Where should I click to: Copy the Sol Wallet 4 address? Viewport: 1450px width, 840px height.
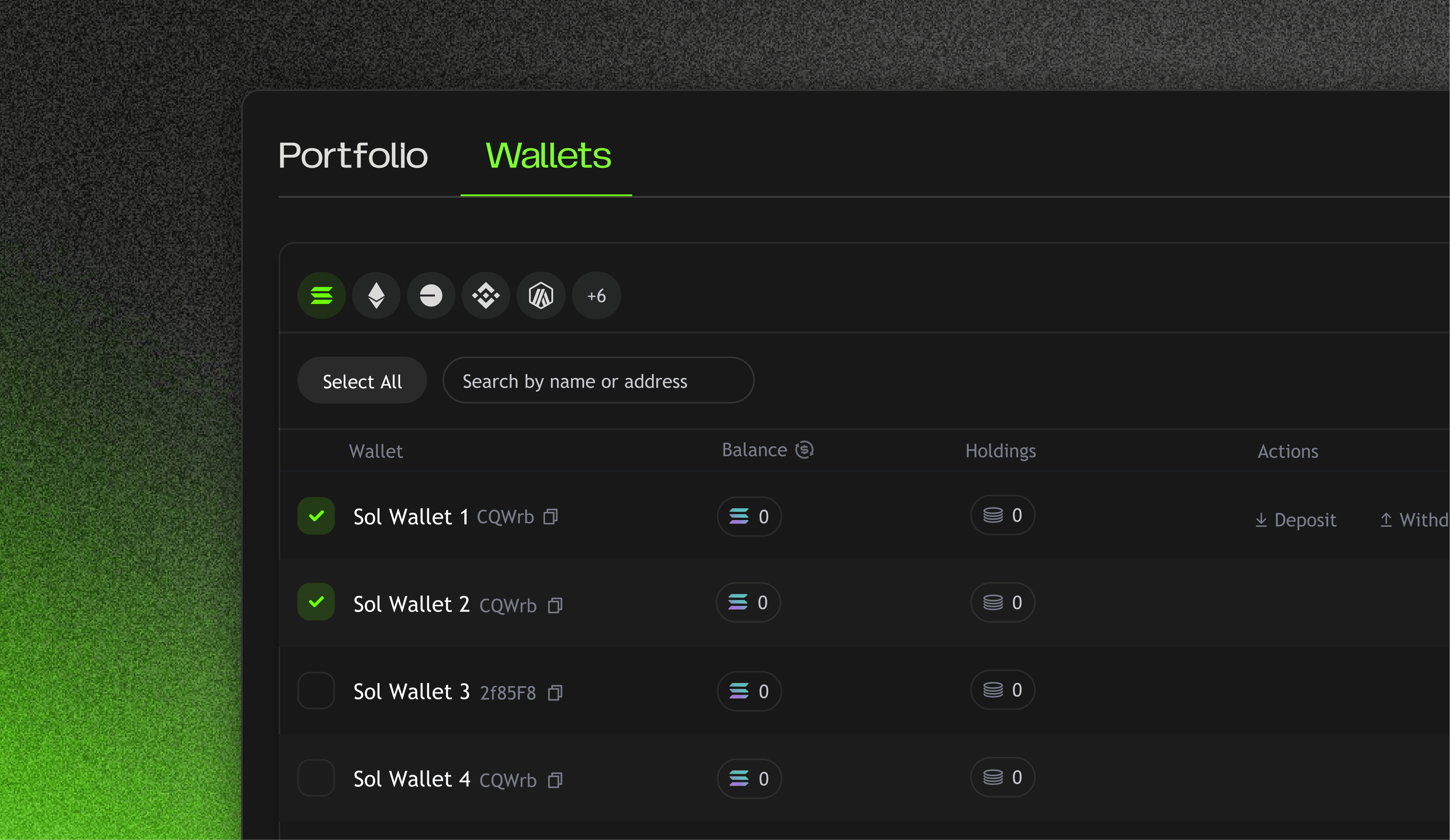pos(555,780)
